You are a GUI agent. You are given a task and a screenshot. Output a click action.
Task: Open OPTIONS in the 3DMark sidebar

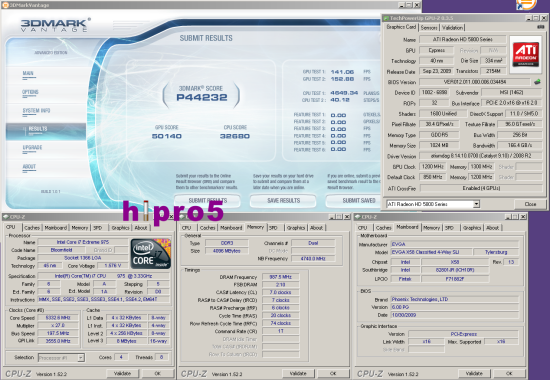click(30, 92)
